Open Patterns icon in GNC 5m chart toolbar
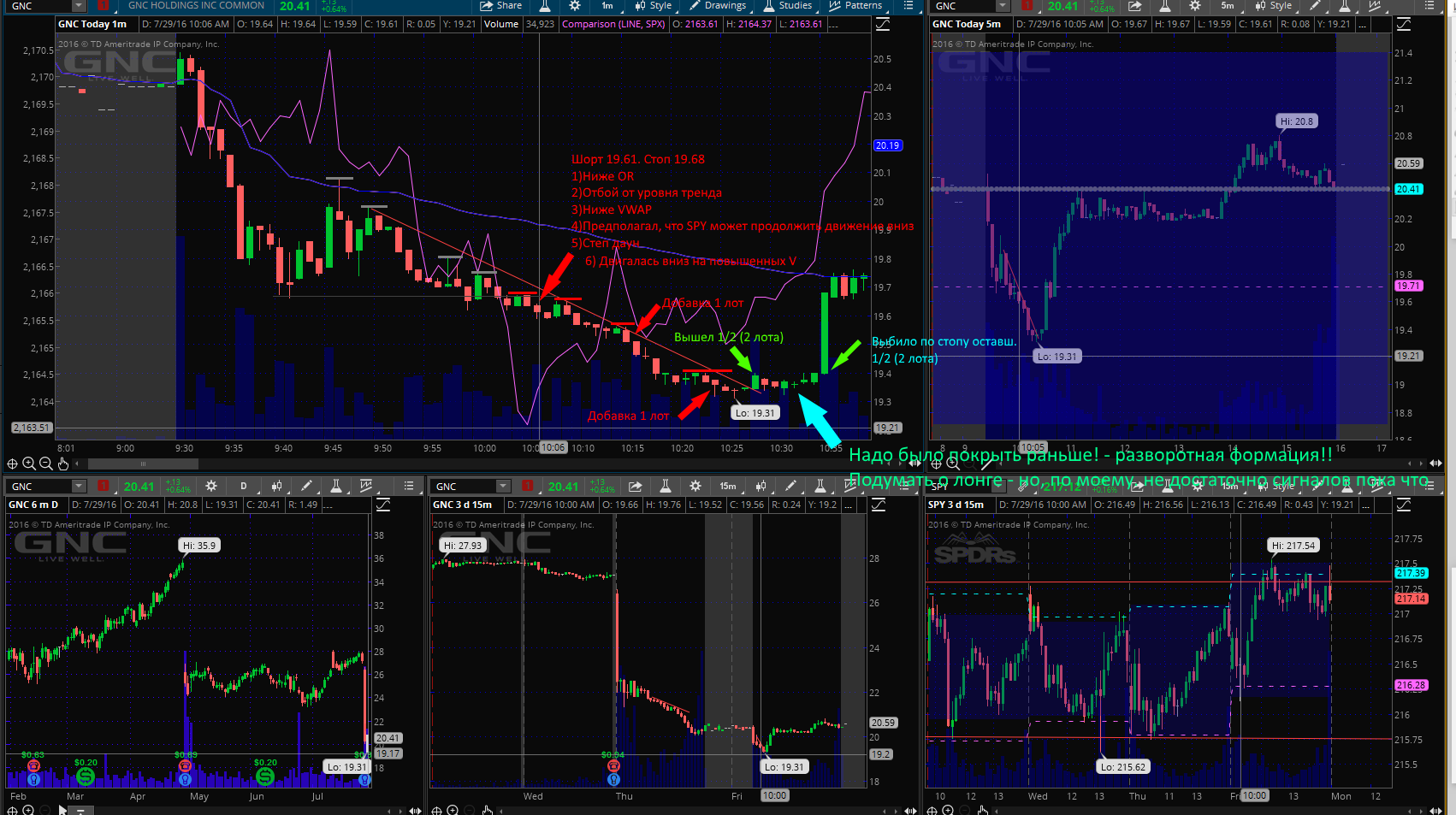The height and width of the screenshot is (815, 1456). (1375, 5)
